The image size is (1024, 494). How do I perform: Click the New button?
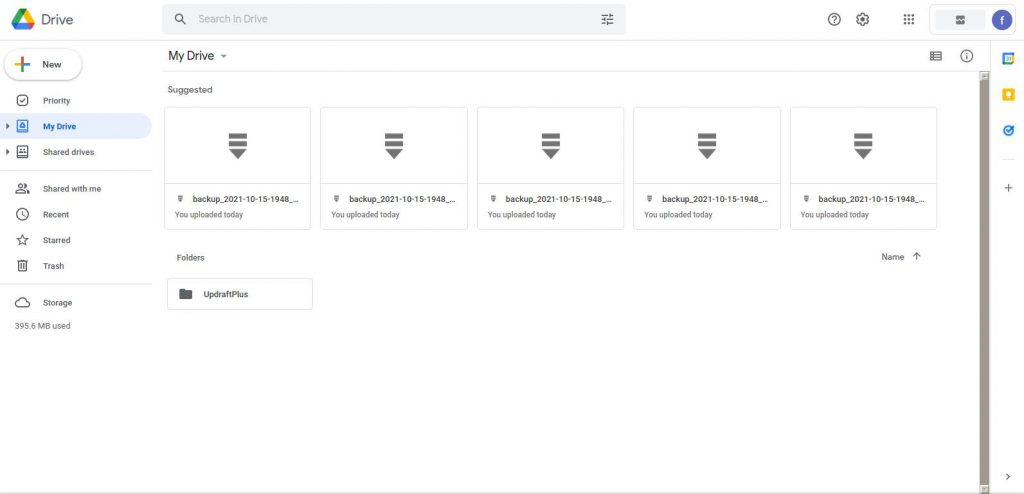click(43, 64)
